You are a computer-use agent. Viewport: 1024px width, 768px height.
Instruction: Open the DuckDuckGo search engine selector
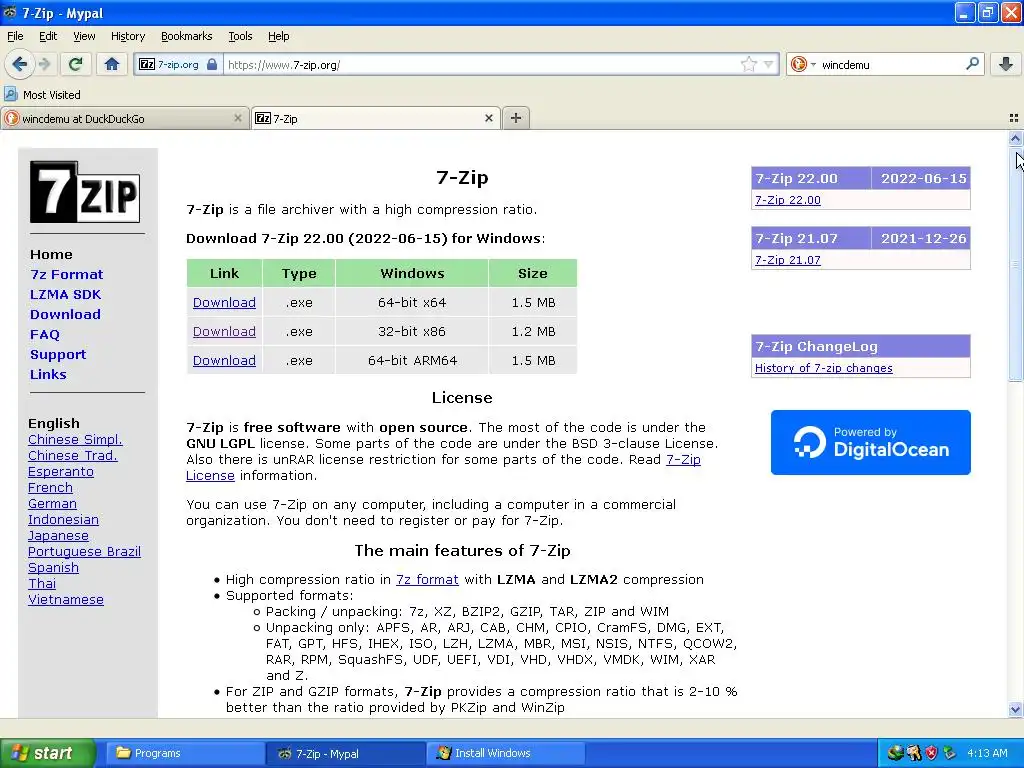pos(803,65)
